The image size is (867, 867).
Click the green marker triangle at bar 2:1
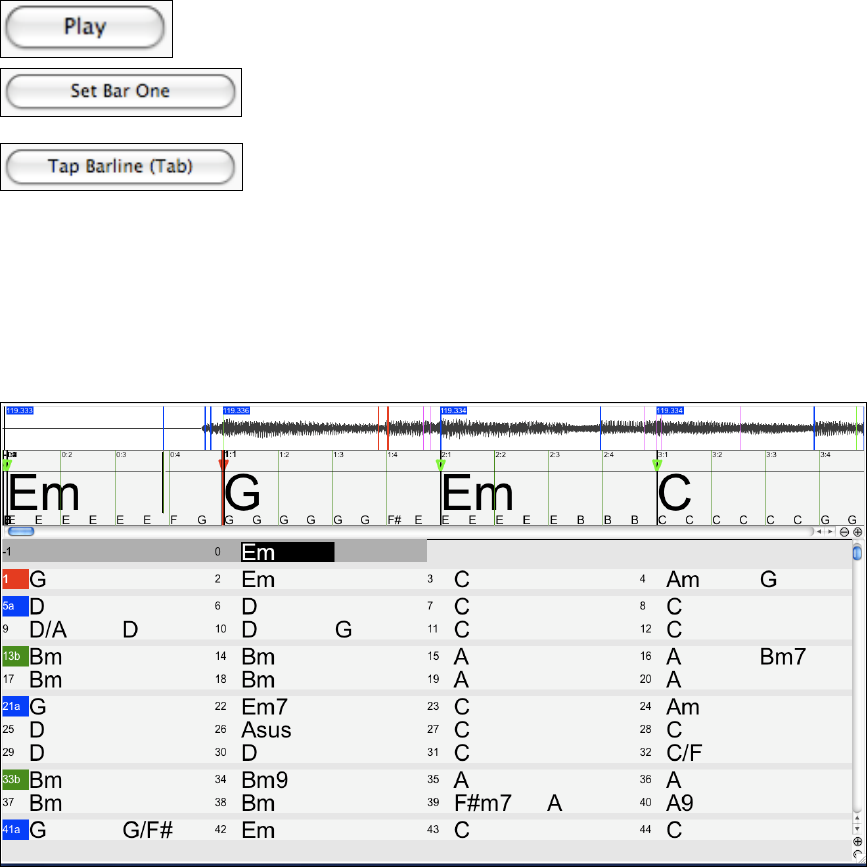click(440, 464)
